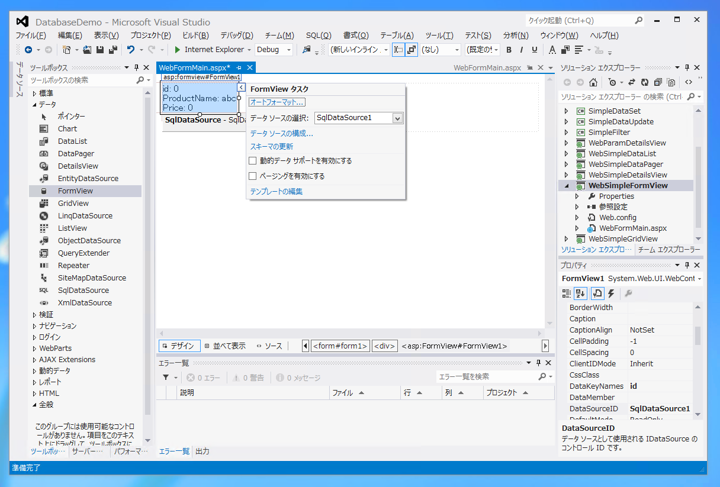Open the SQL(Q) menu
The image size is (720, 487).
pyautogui.click(x=319, y=35)
